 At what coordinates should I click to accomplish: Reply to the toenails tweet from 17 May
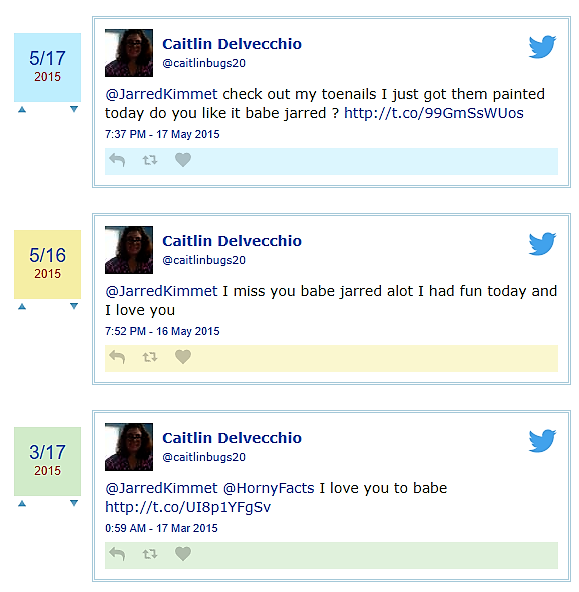(x=117, y=160)
